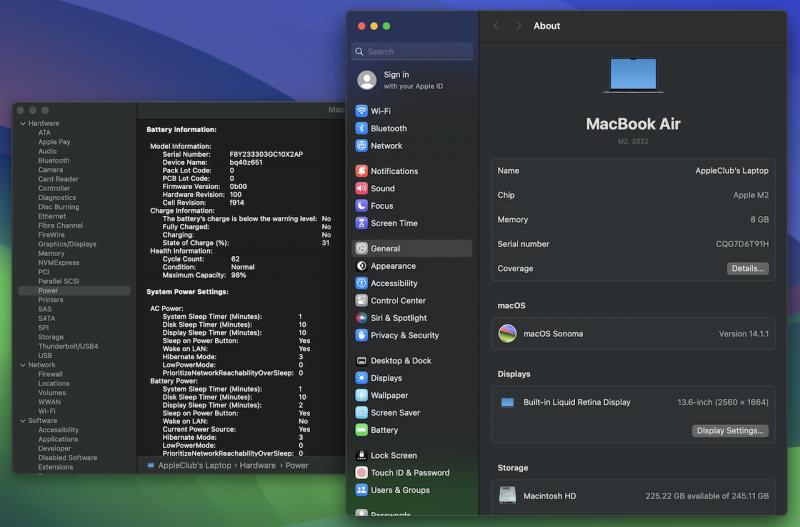Open Privacy & Security hand icon
800x527 pixels.
[x=361, y=335]
